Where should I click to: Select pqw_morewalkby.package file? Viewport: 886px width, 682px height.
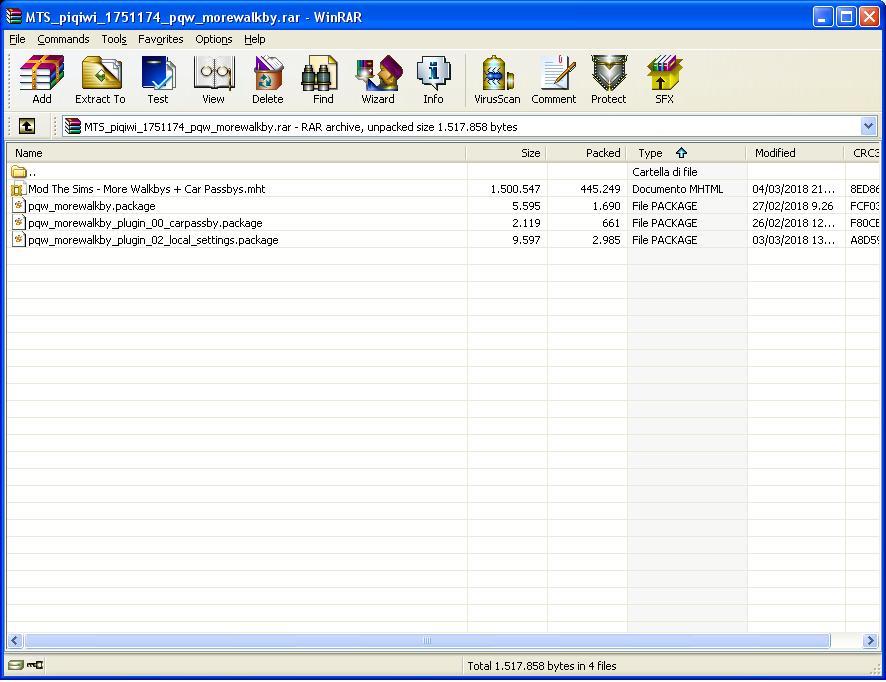[x=92, y=206]
